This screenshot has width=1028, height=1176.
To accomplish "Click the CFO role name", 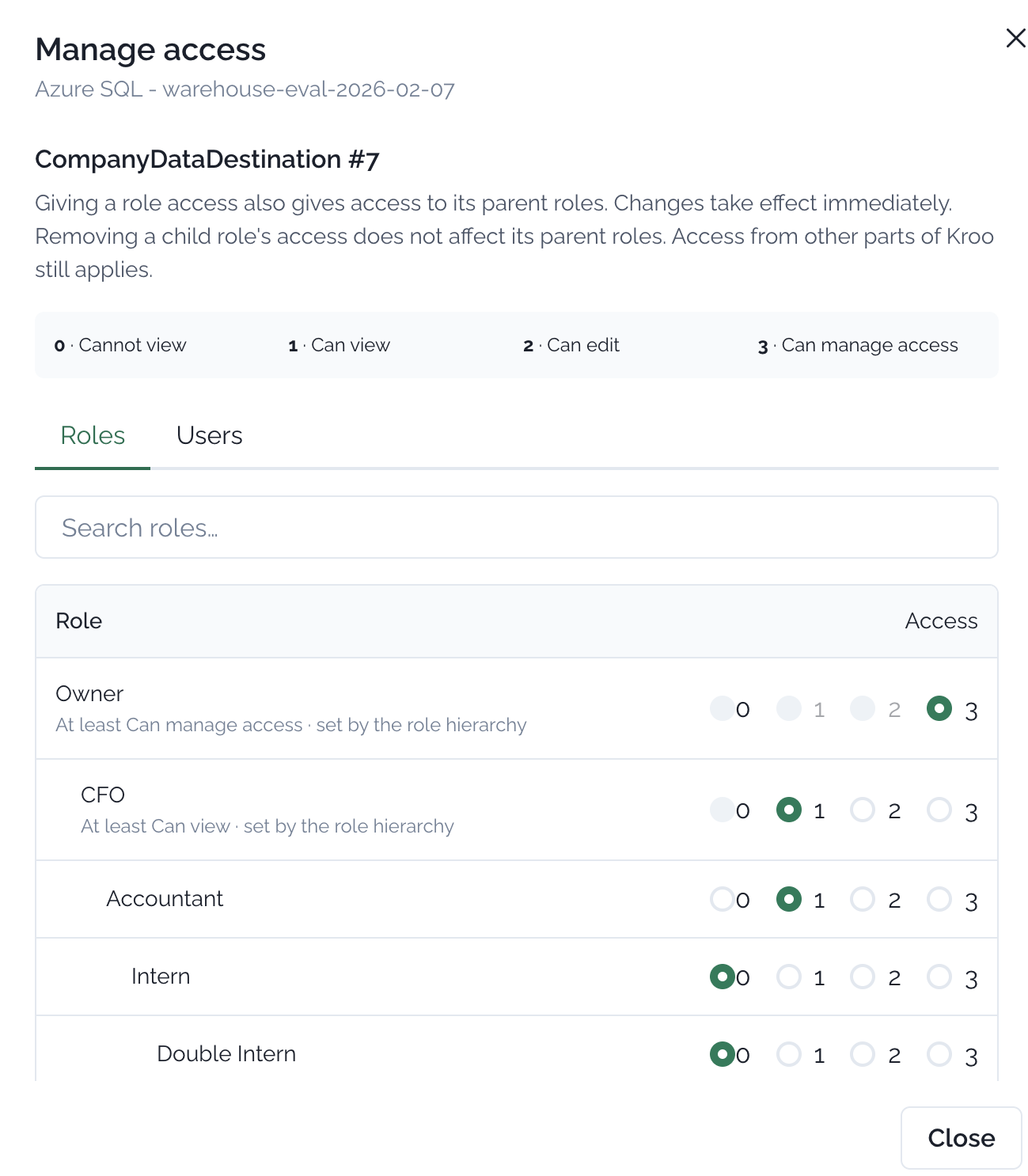I will pyautogui.click(x=103, y=795).
